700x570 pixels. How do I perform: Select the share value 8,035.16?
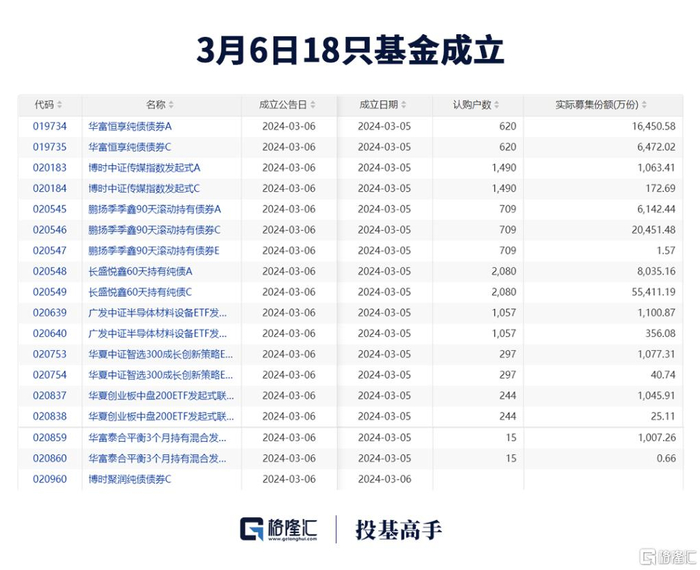point(656,271)
